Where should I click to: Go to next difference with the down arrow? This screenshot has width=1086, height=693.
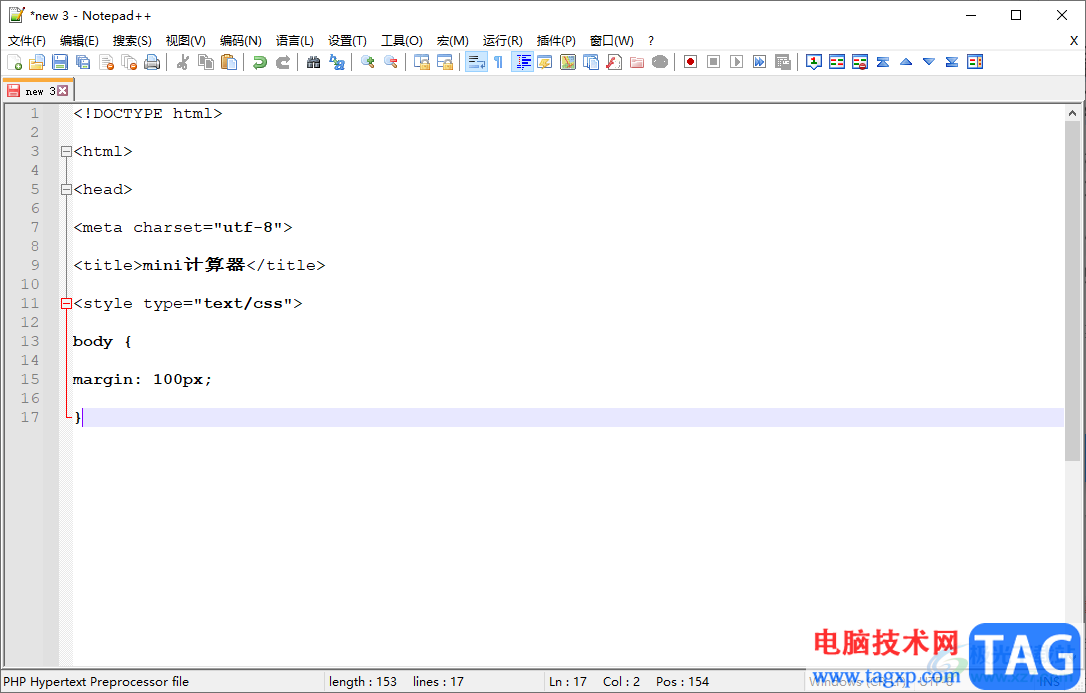929,62
